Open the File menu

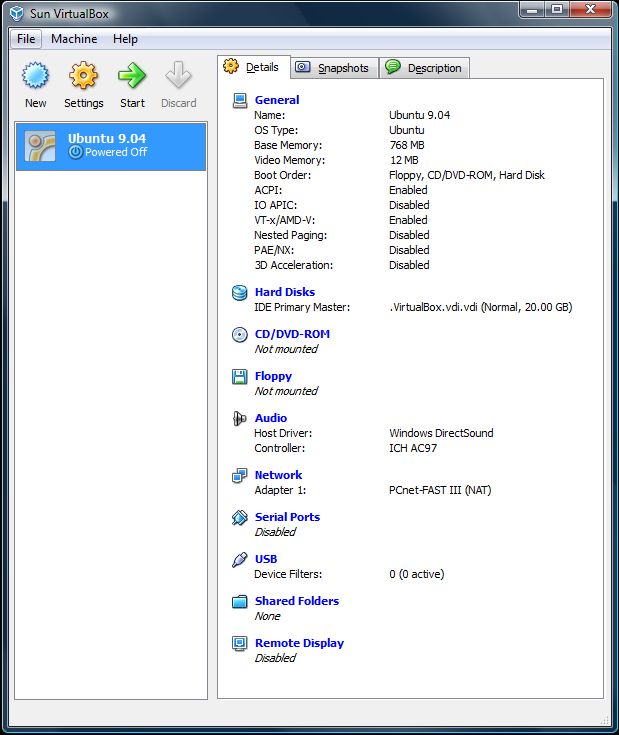click(x=26, y=39)
